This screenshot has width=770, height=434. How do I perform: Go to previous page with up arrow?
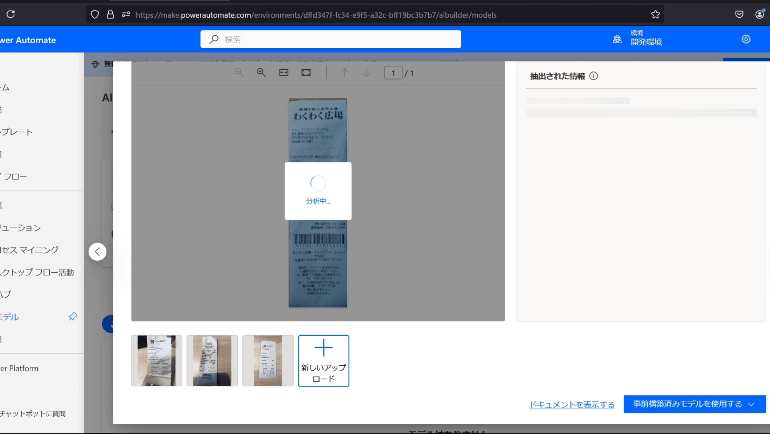[x=344, y=73]
